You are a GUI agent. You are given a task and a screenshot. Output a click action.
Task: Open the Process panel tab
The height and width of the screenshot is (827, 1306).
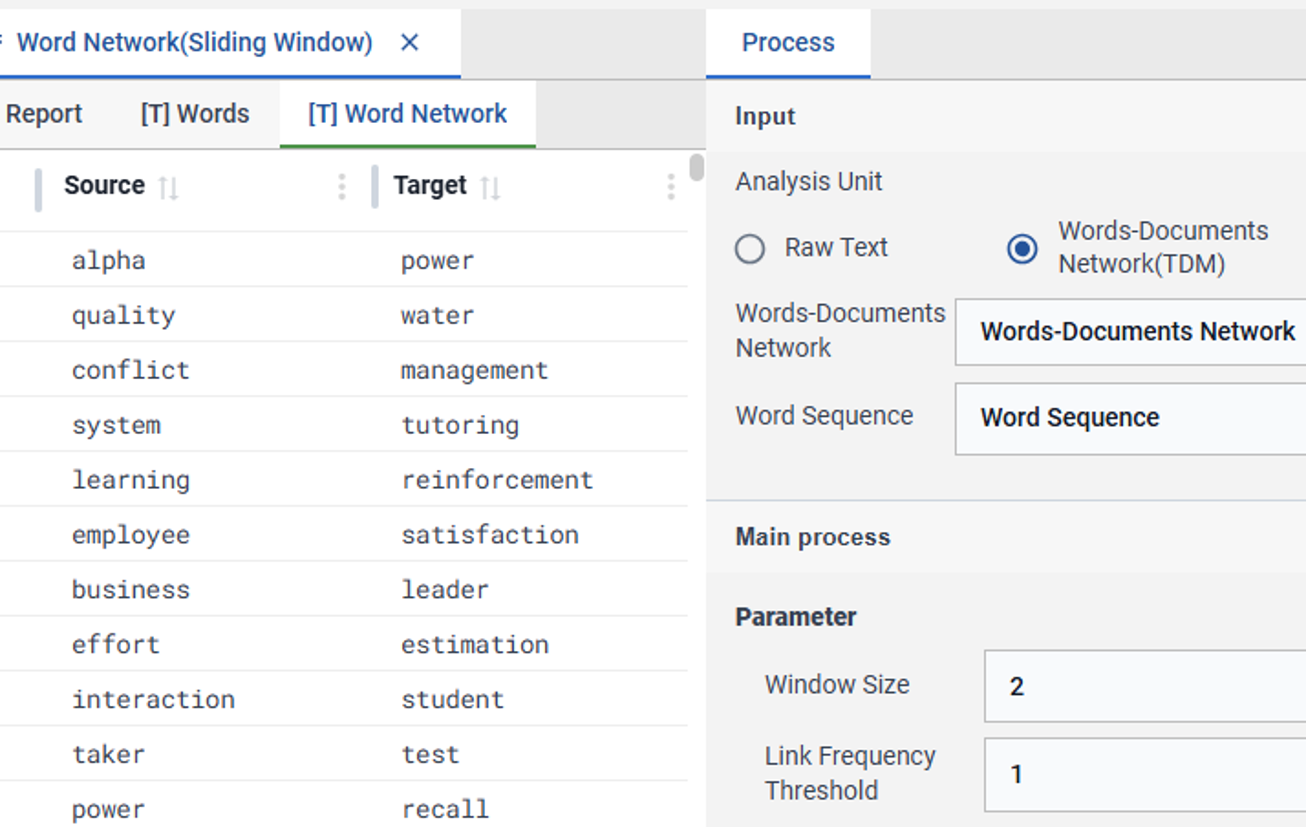click(x=788, y=43)
